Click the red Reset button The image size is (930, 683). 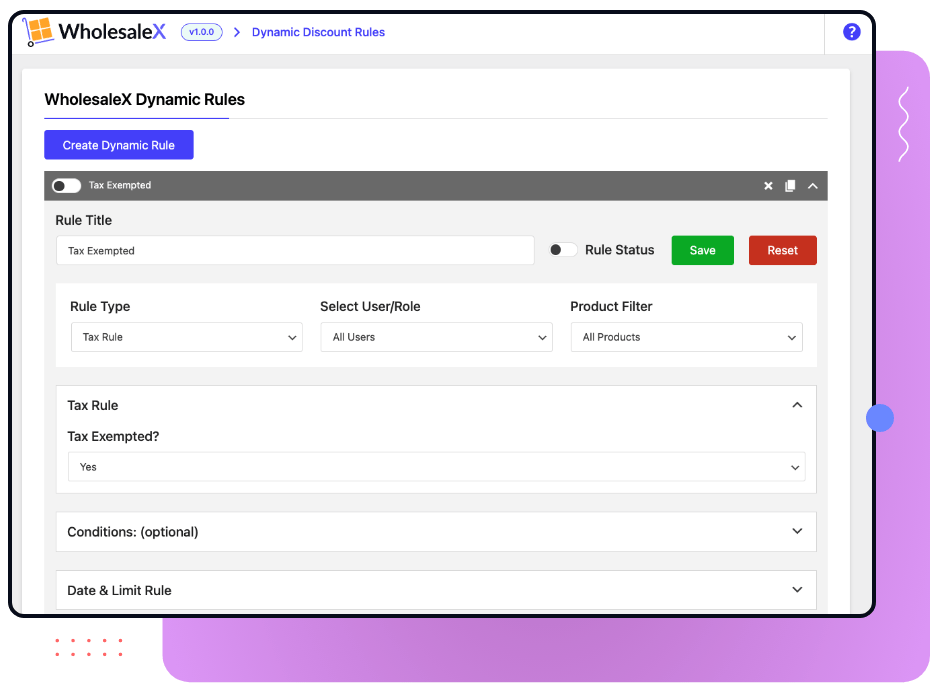click(782, 250)
